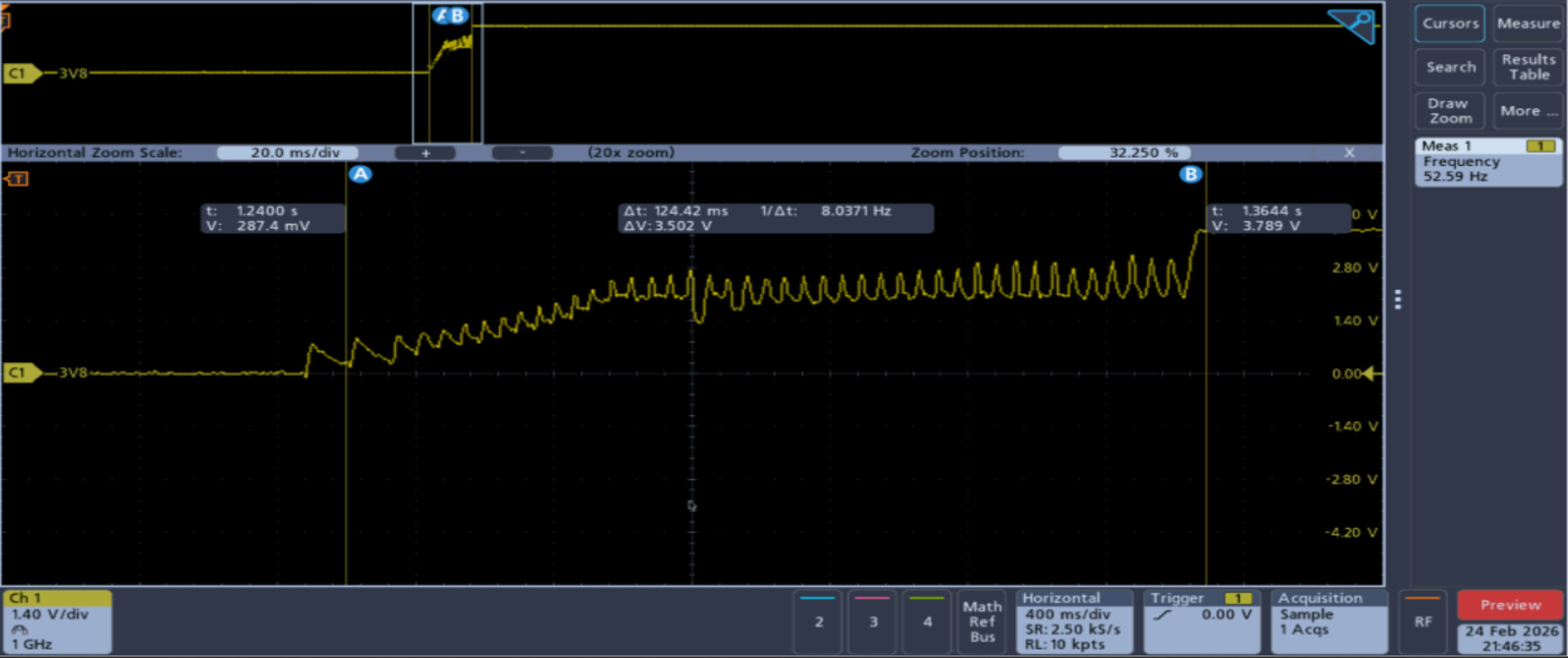Open the Cursors button

[x=1449, y=24]
